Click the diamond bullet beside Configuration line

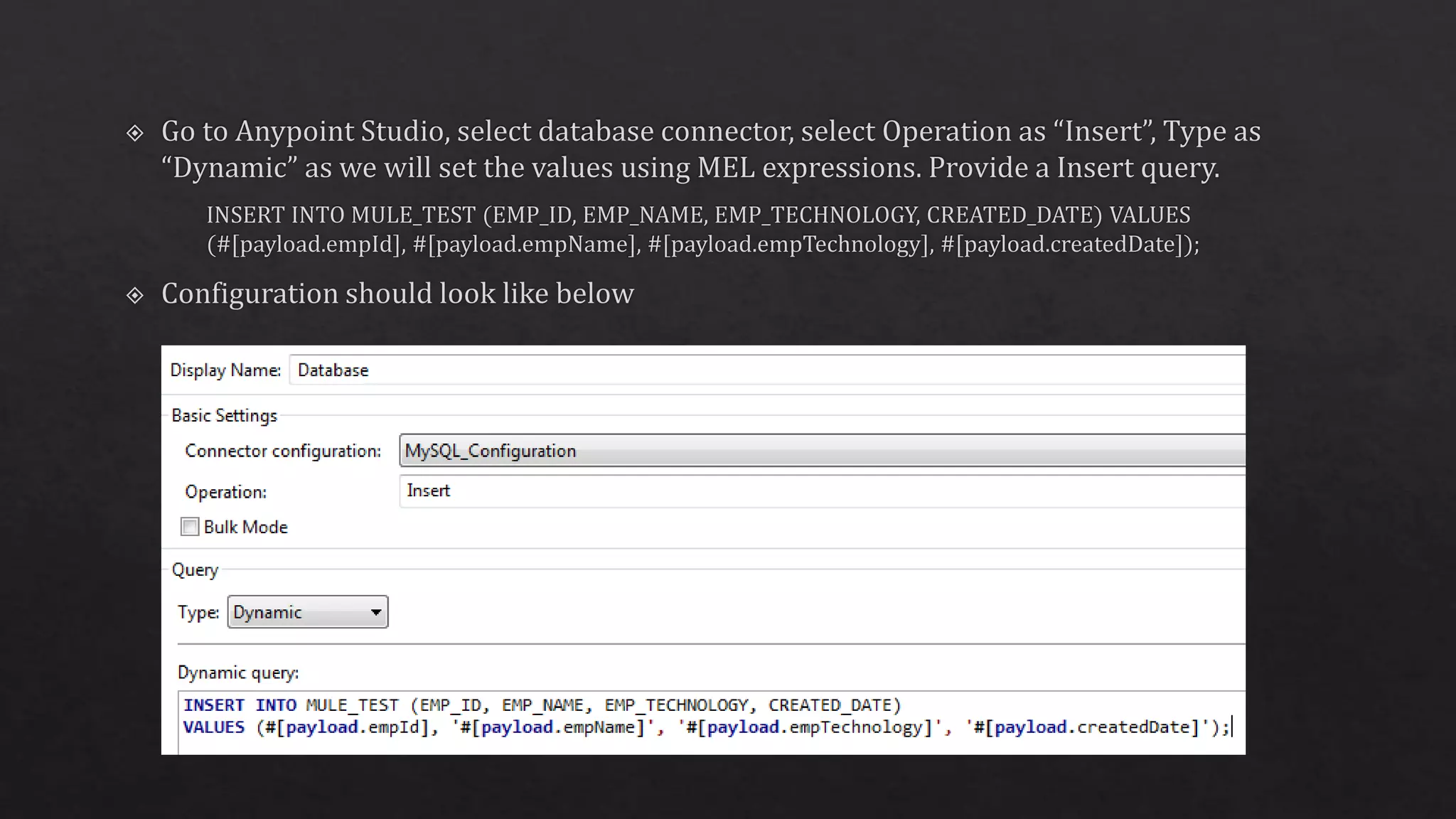pos(135,295)
